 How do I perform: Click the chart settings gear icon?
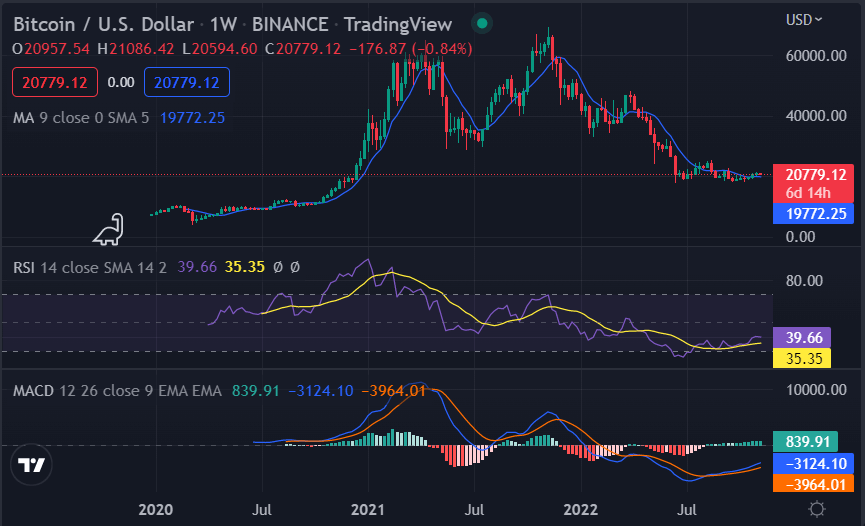point(816,508)
